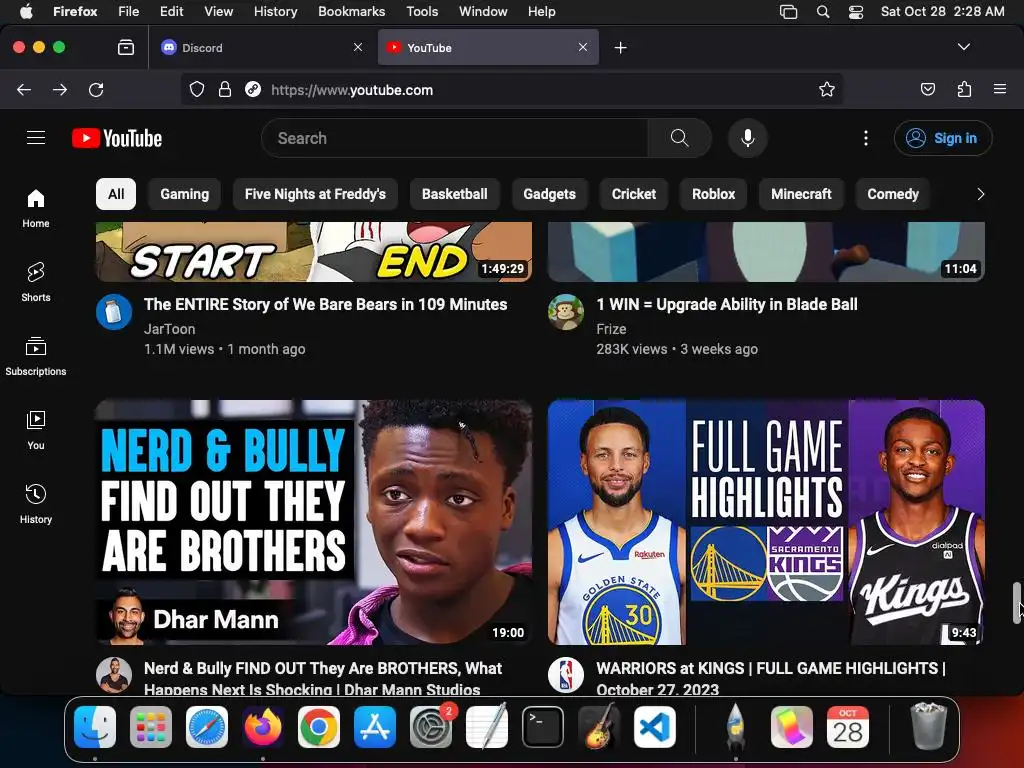Viewport: 1024px width, 768px height.
Task: Open YouTube settings three-dot menu
Action: [866, 138]
